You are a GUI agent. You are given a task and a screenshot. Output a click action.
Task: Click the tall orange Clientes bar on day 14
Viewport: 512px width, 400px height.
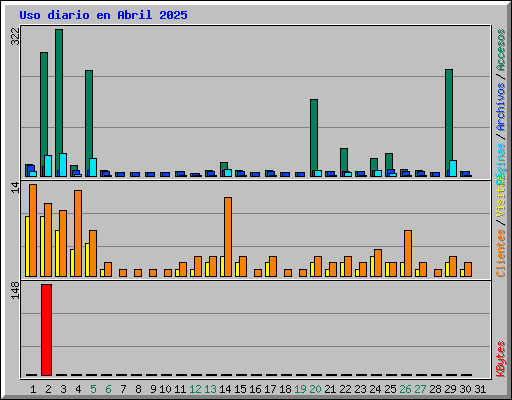pos(228,237)
